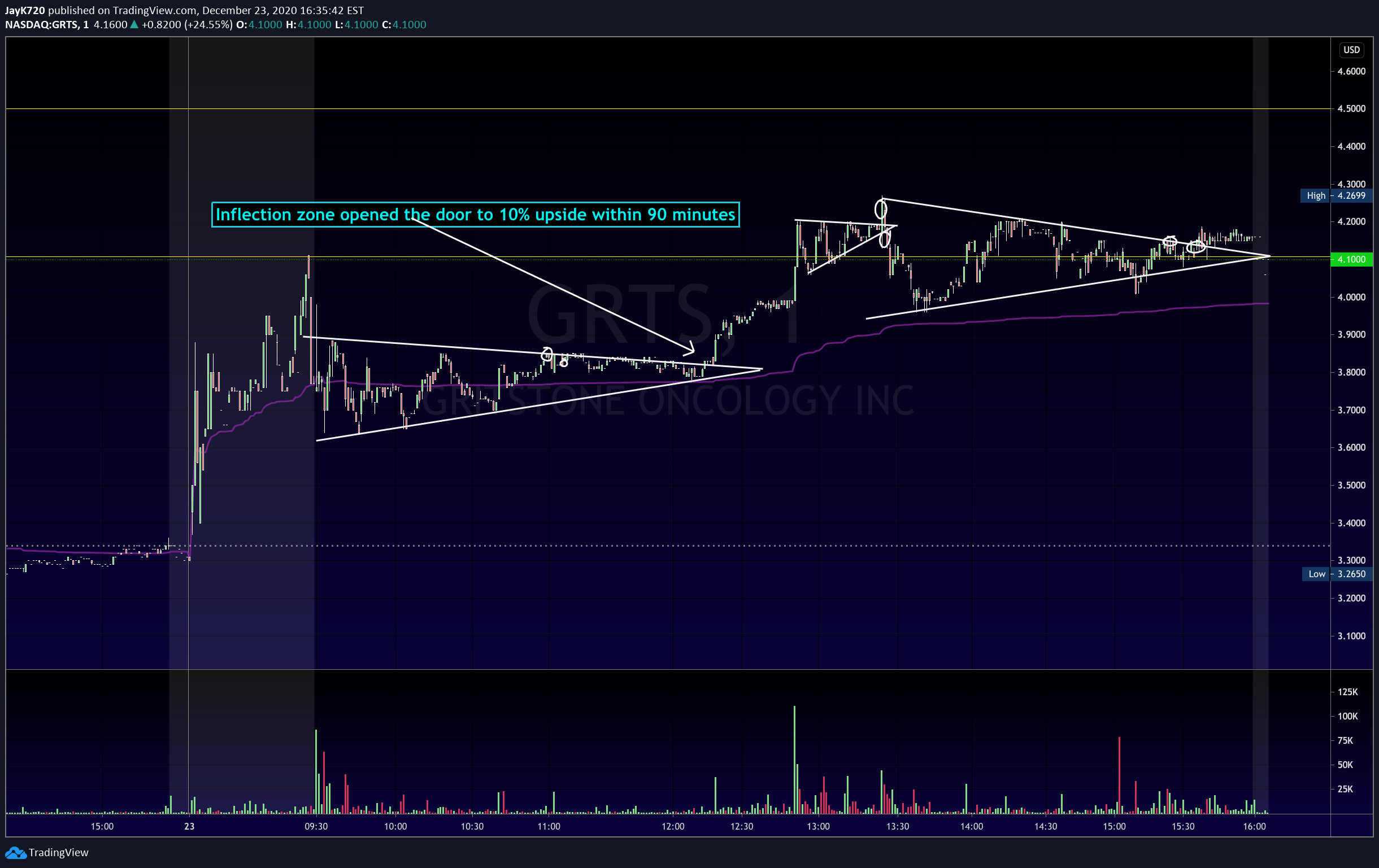Click the NASDAQ:GRTS symbol title
The height and width of the screenshot is (868, 1379).
41,25
